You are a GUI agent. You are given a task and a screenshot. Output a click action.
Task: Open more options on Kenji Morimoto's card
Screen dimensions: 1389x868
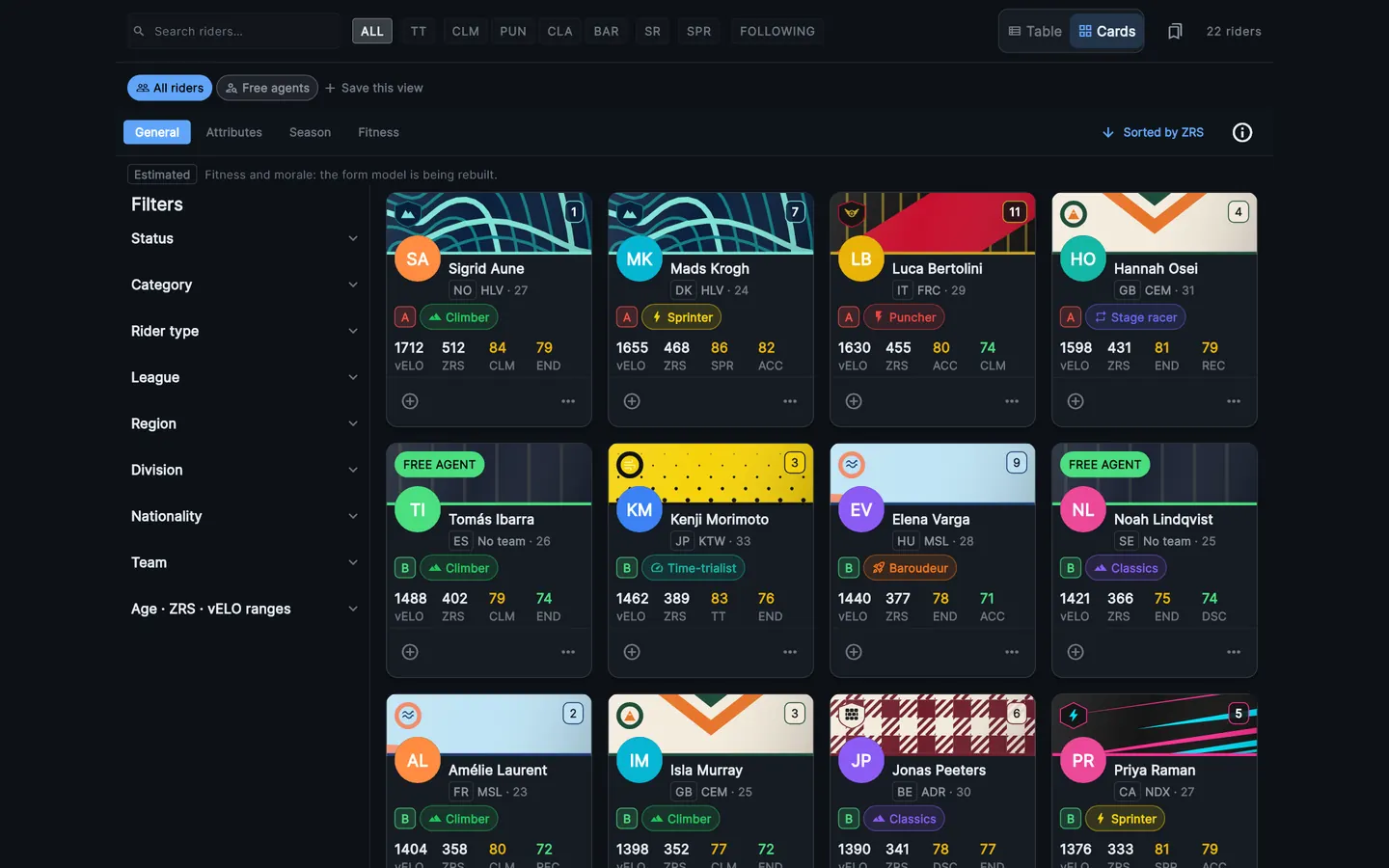[790, 652]
